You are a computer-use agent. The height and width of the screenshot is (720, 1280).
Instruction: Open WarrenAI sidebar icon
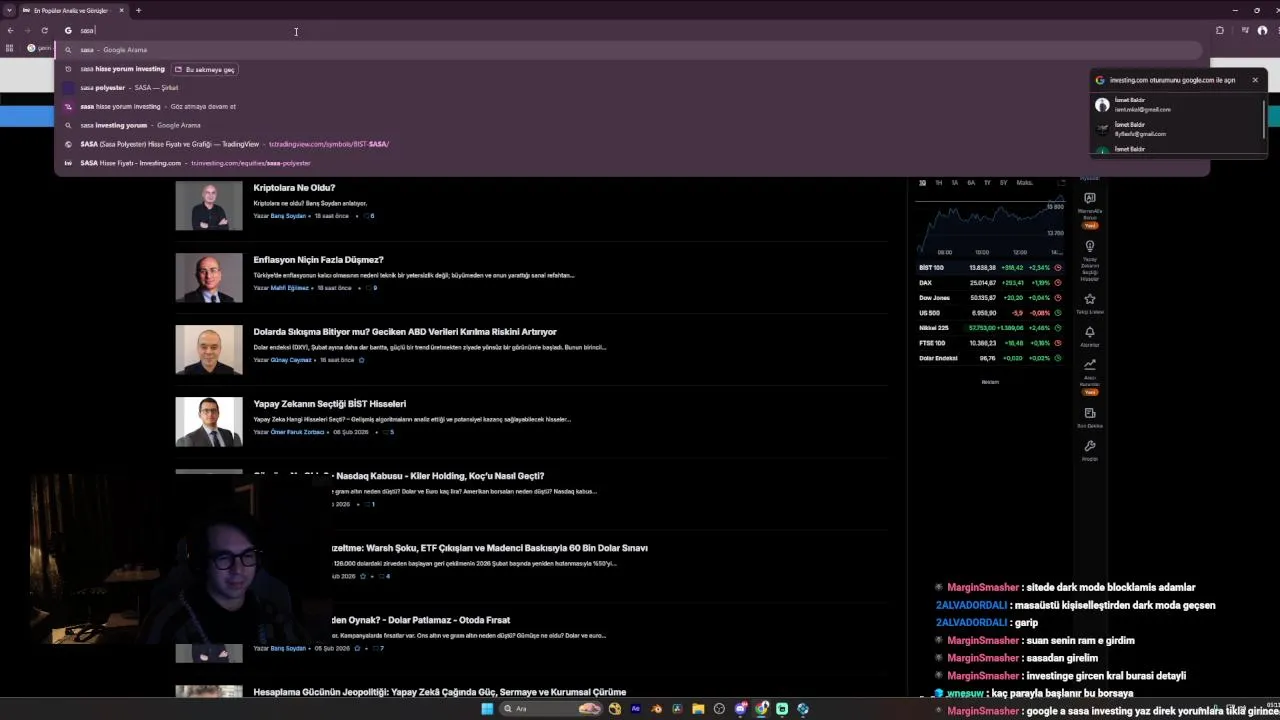click(1090, 198)
